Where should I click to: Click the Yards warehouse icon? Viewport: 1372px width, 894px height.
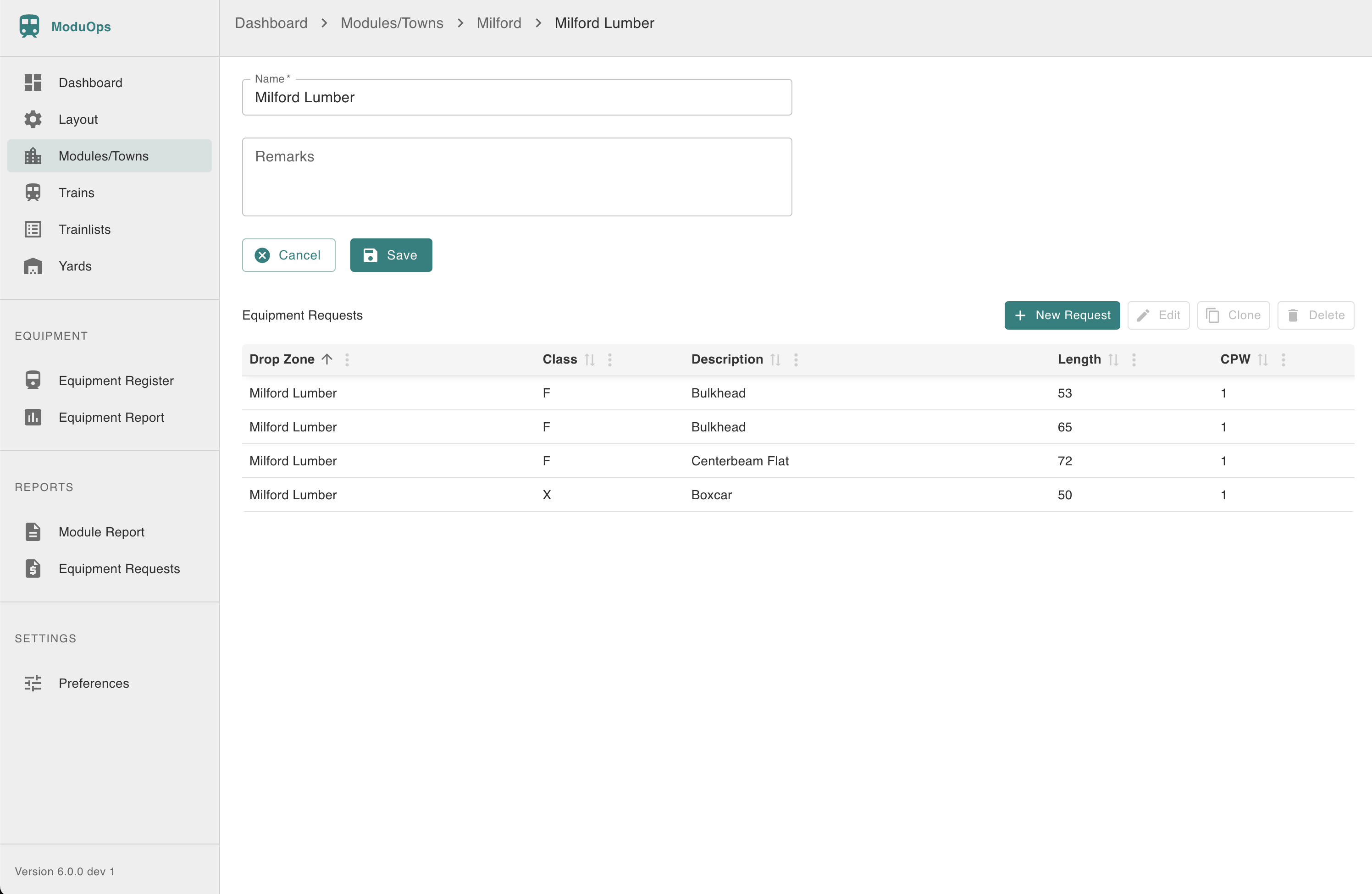33,266
